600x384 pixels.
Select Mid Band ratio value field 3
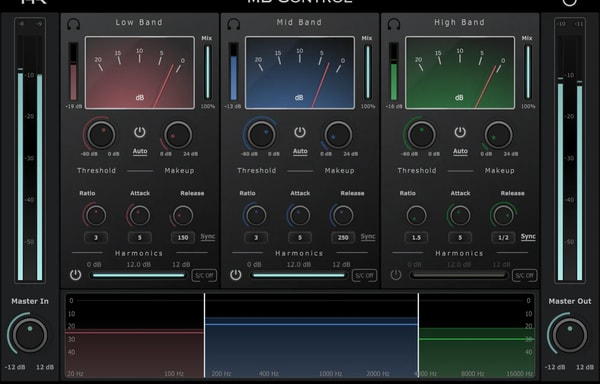pos(256,238)
